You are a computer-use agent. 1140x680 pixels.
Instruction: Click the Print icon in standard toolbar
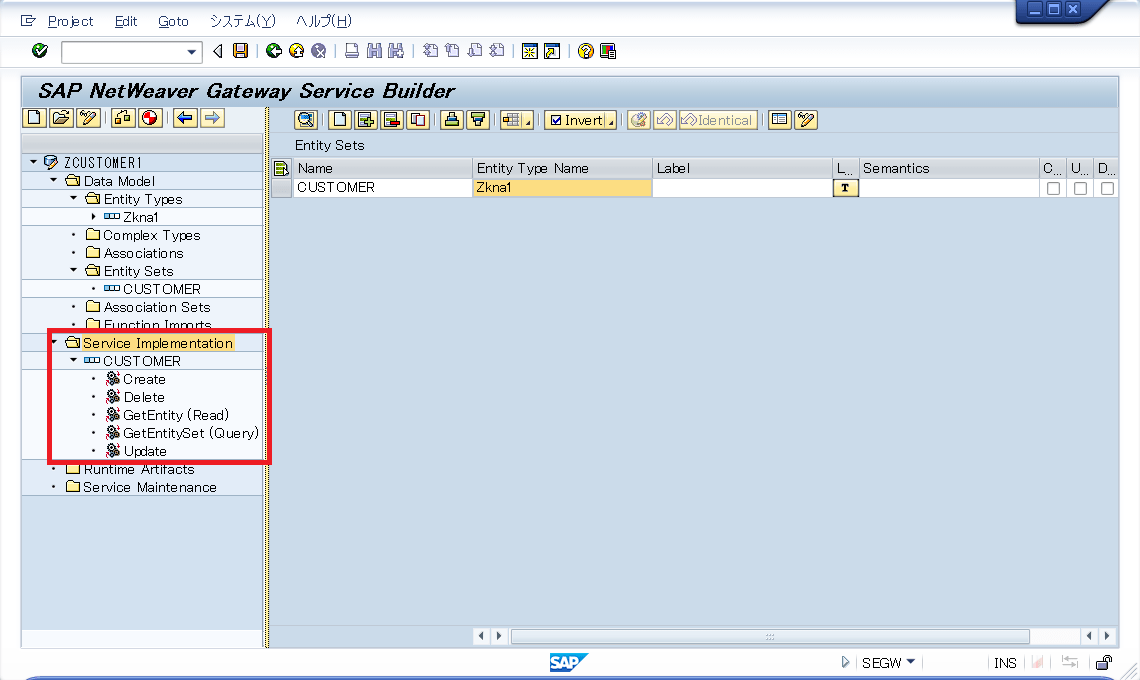click(352, 51)
